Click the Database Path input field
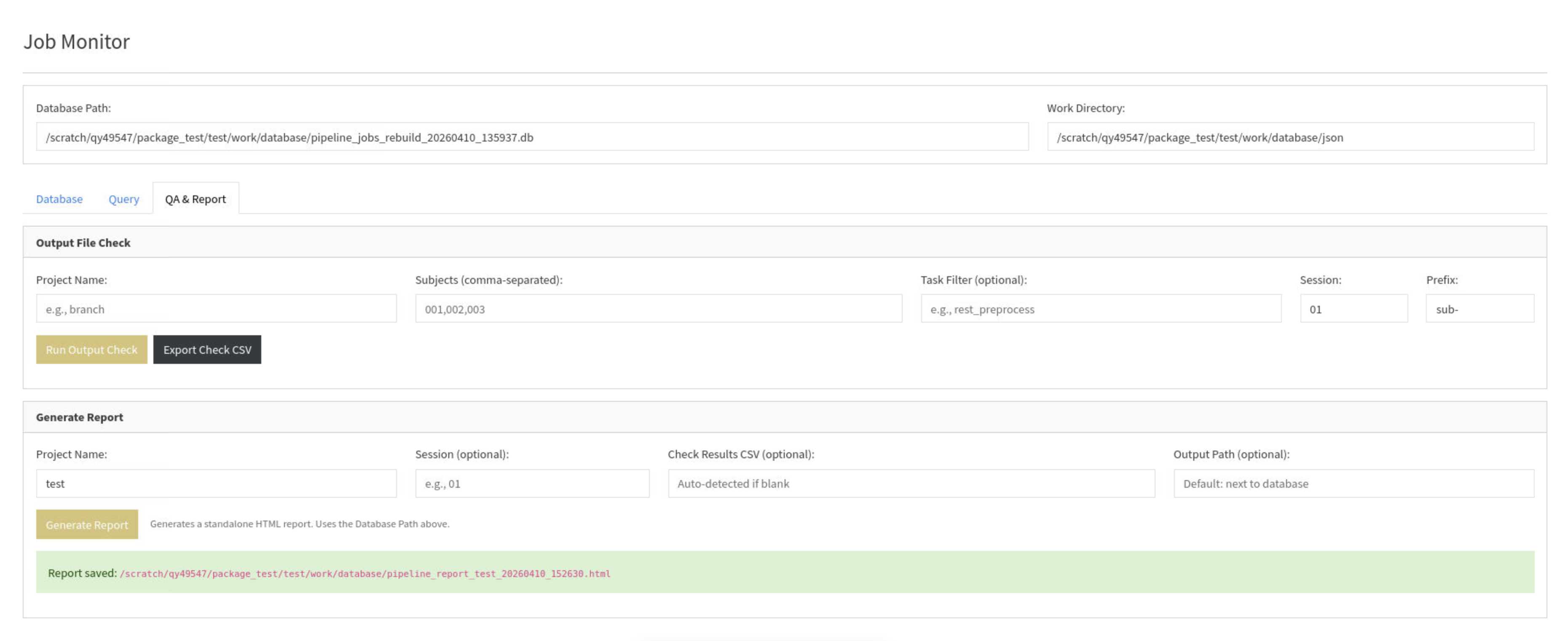Image resolution: width=1568 pixels, height=641 pixels. point(532,137)
